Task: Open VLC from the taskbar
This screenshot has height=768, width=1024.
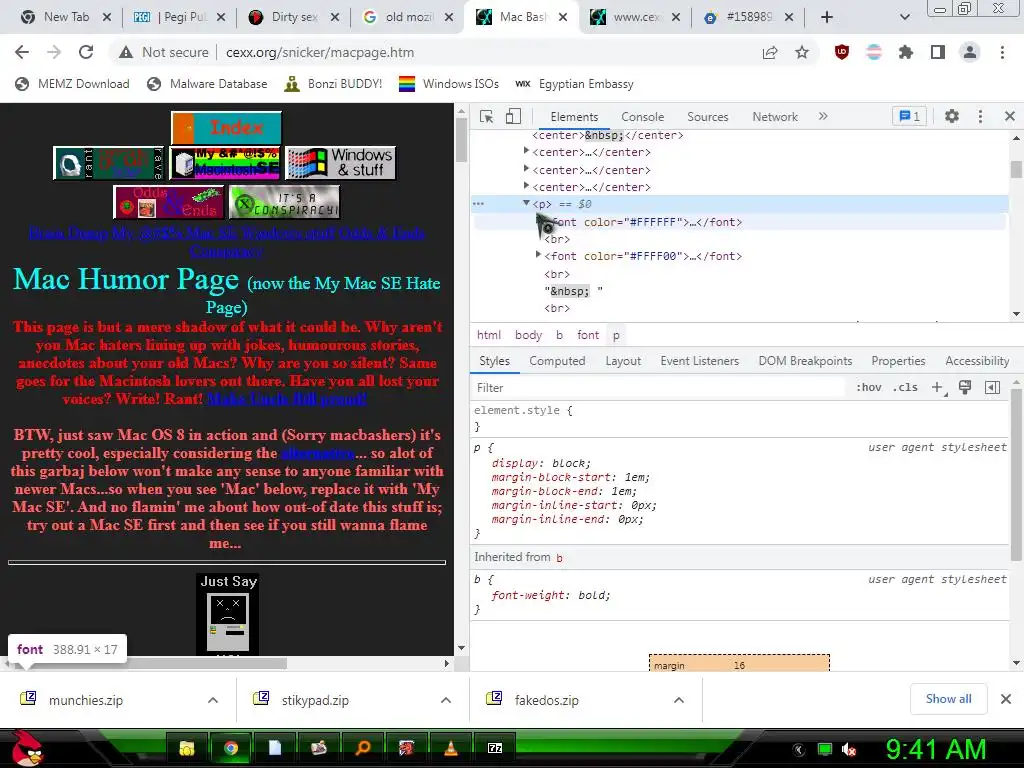Action: (x=450, y=748)
